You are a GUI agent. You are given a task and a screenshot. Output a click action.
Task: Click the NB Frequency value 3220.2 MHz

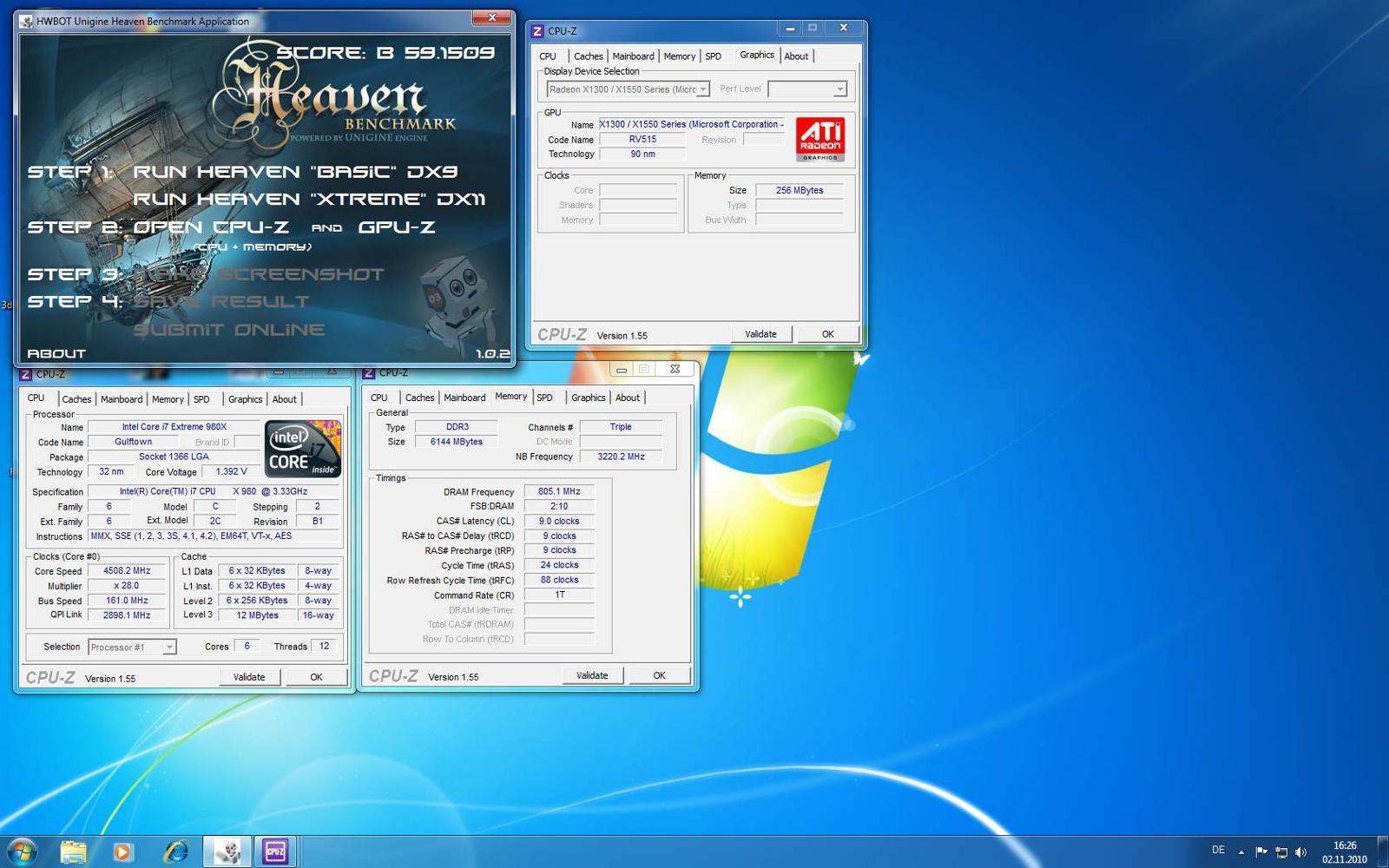click(x=621, y=457)
